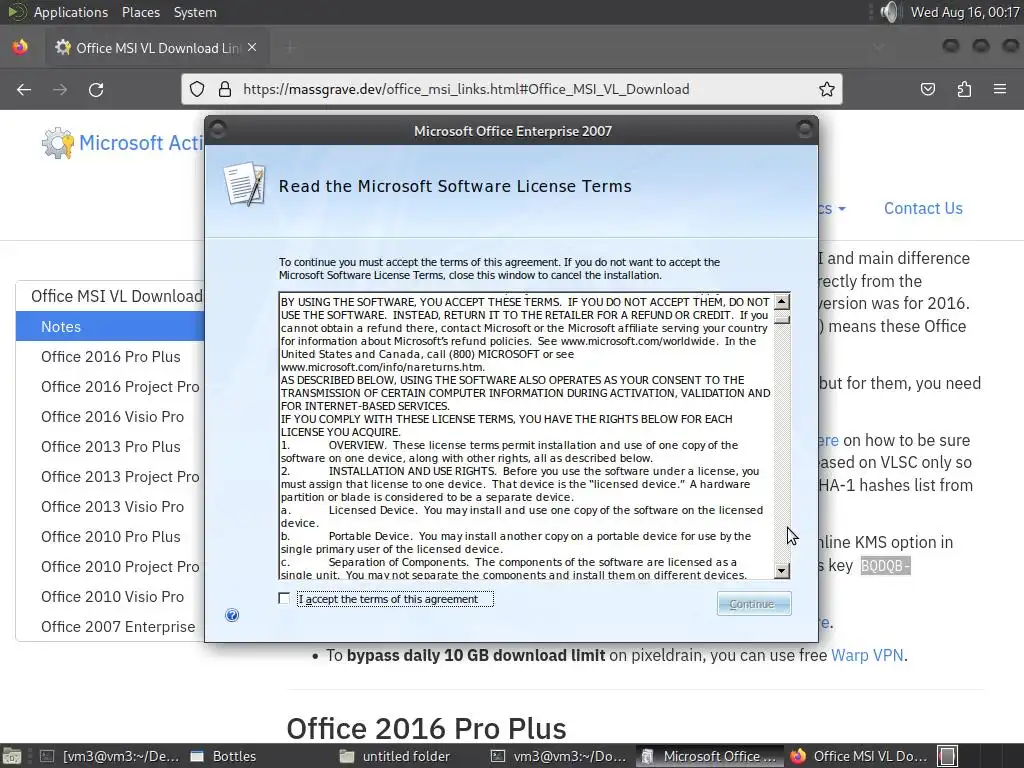1024x768 pixels.
Task: Click the highlighted BQDQB- key text
Action: click(885, 566)
